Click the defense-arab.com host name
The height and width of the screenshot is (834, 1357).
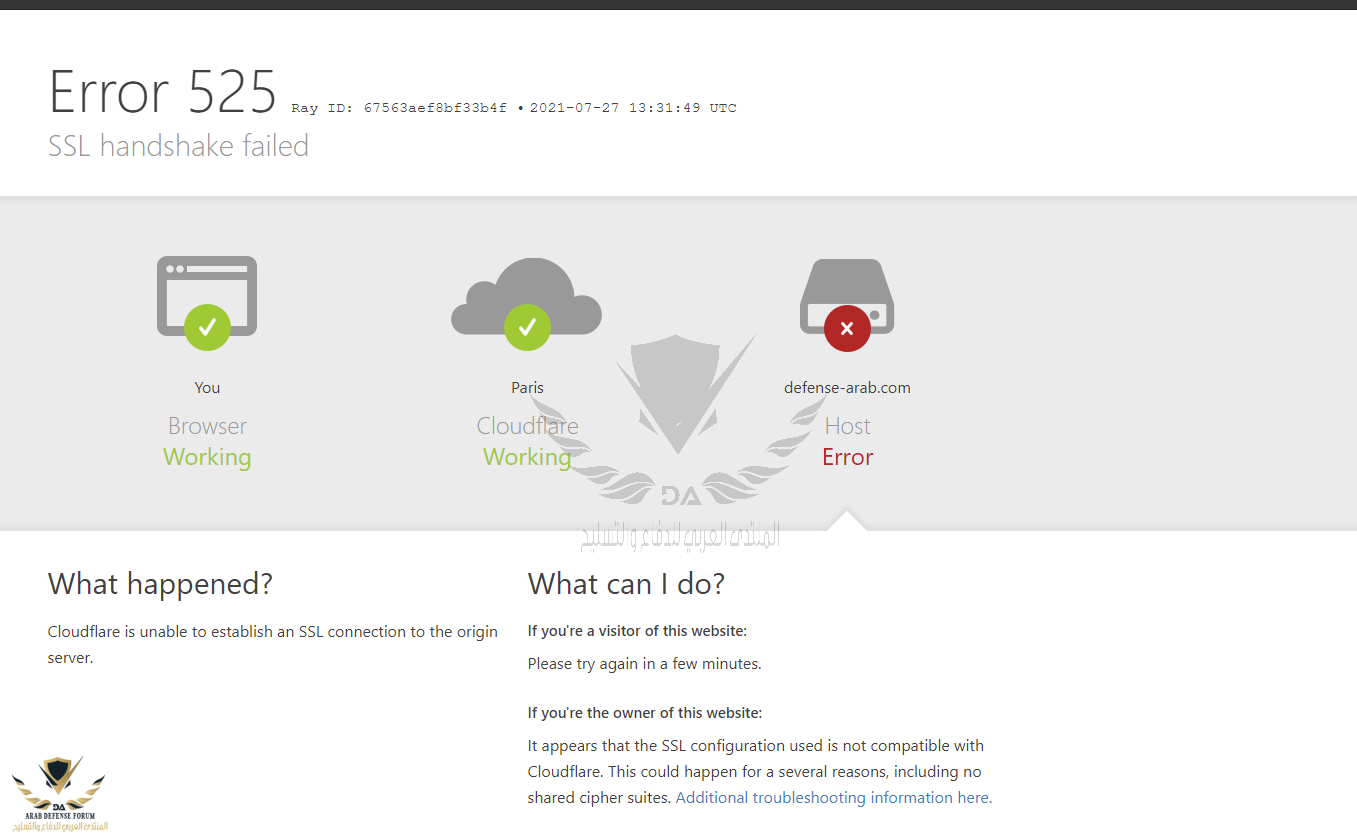[847, 388]
